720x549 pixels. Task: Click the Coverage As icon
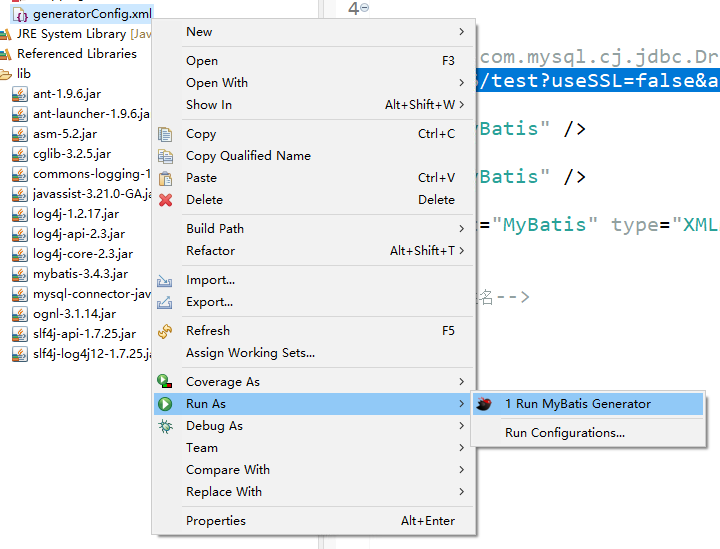point(165,382)
